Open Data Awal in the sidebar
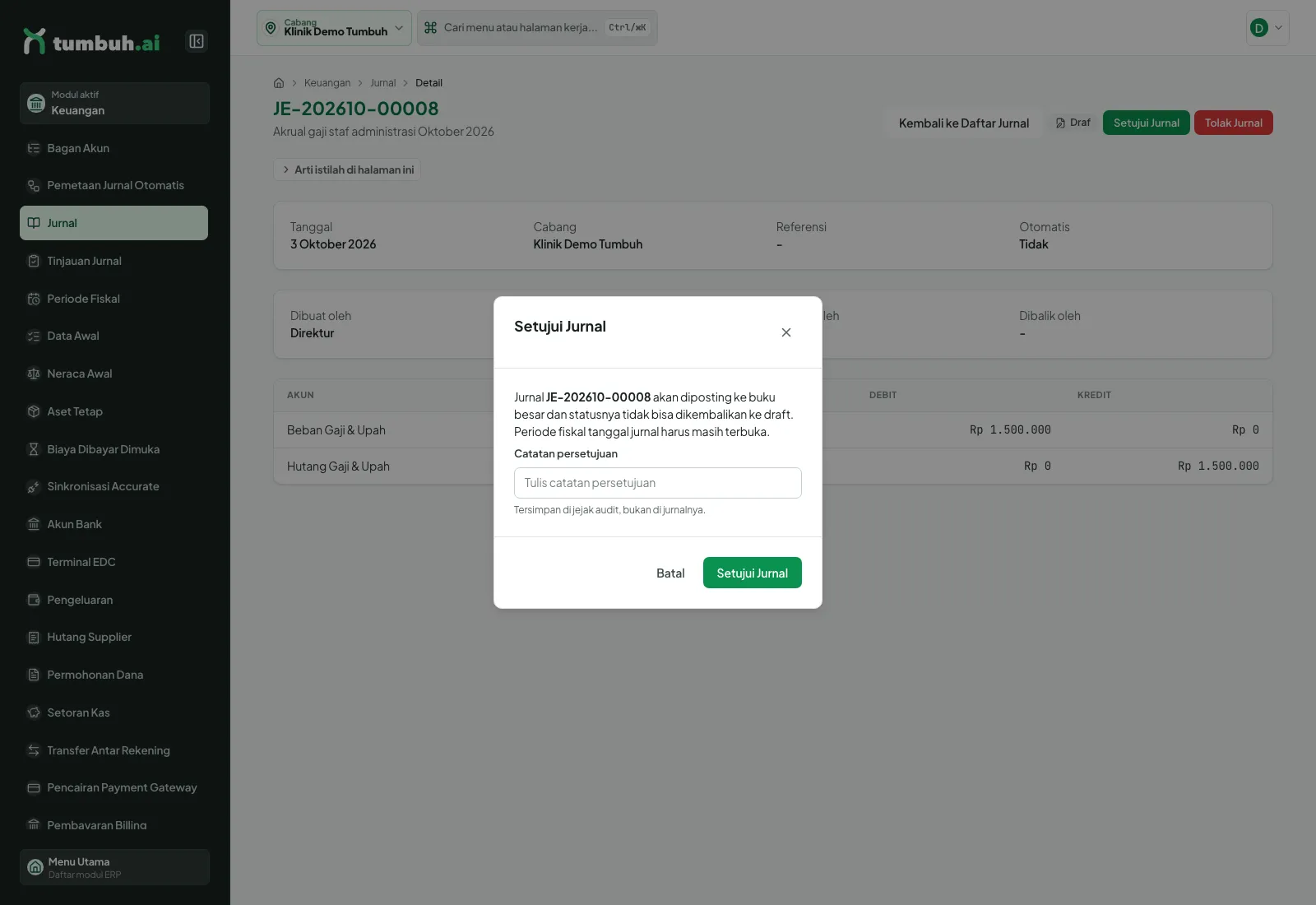Image resolution: width=1316 pixels, height=905 pixels. click(114, 336)
